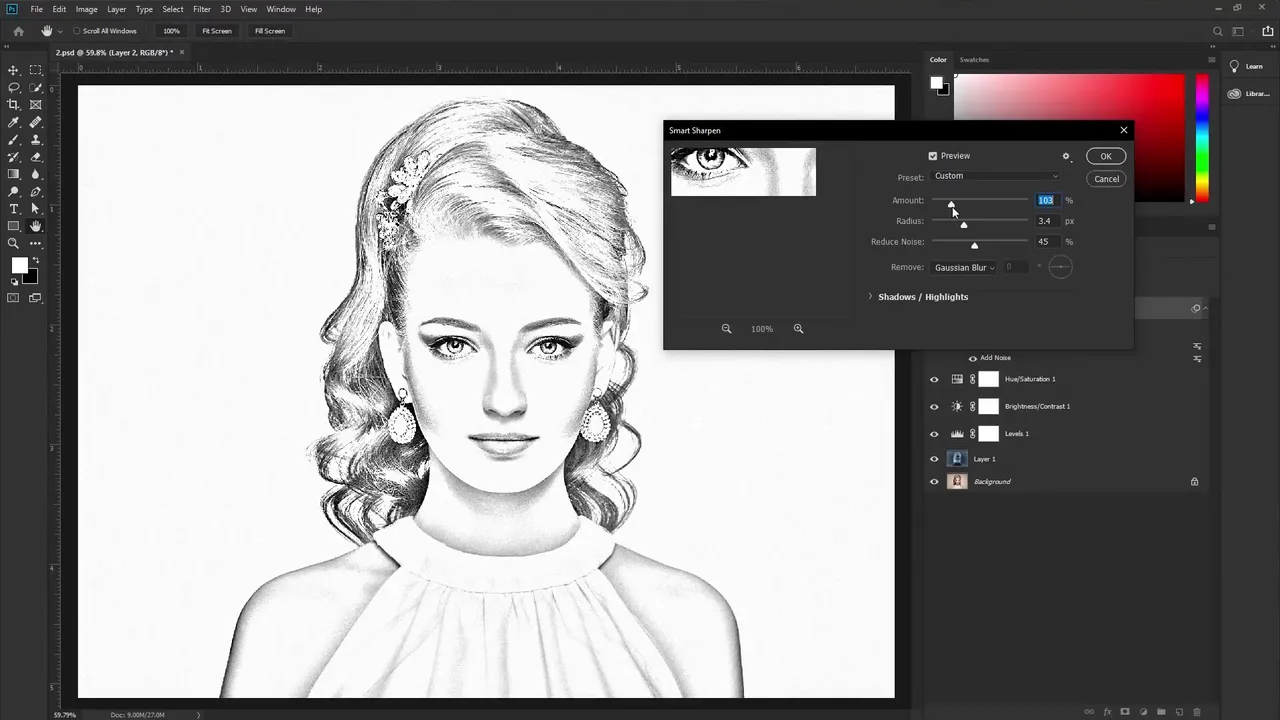This screenshot has height=720, width=1280.
Task: Click Cancel in Smart Sharpen dialog
Action: (x=1106, y=179)
